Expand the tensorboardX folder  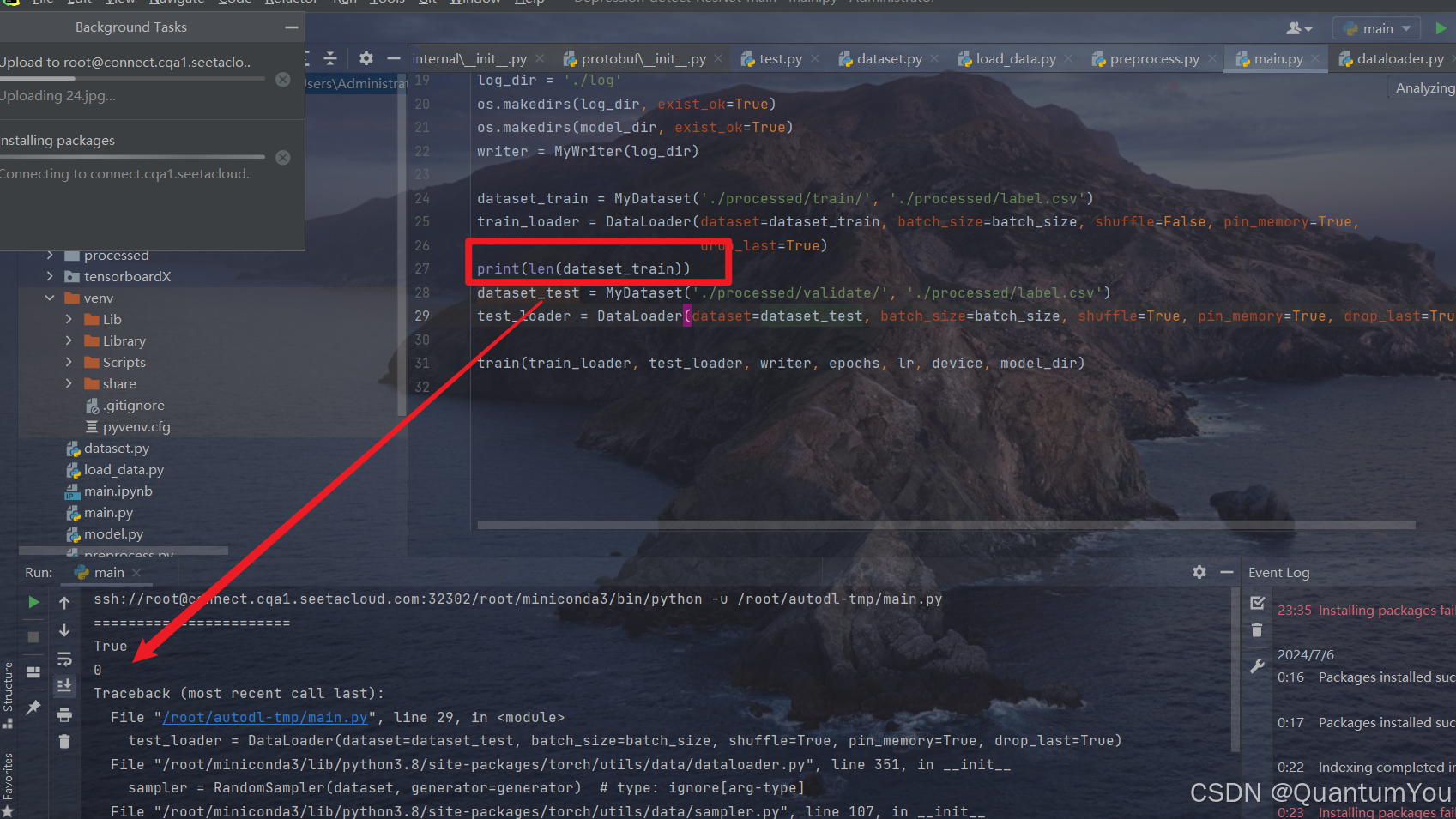pos(50,276)
